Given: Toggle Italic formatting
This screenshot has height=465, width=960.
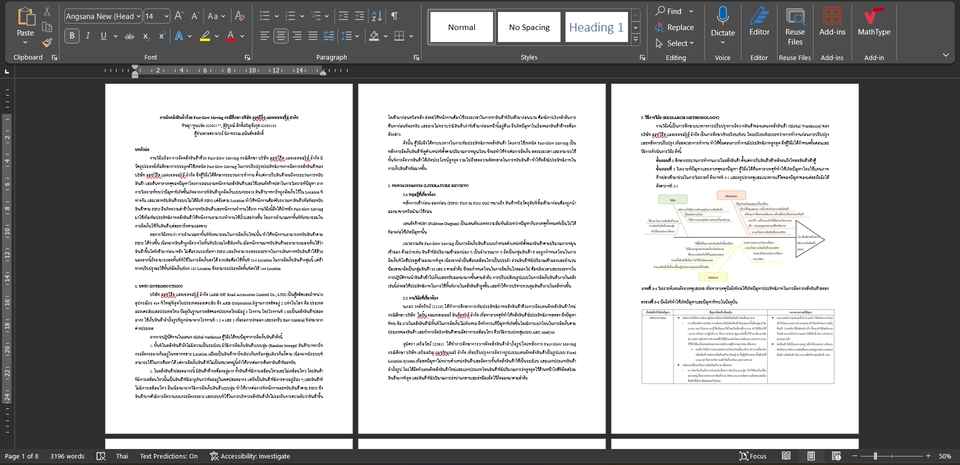Looking at the screenshot, I should (87, 36).
